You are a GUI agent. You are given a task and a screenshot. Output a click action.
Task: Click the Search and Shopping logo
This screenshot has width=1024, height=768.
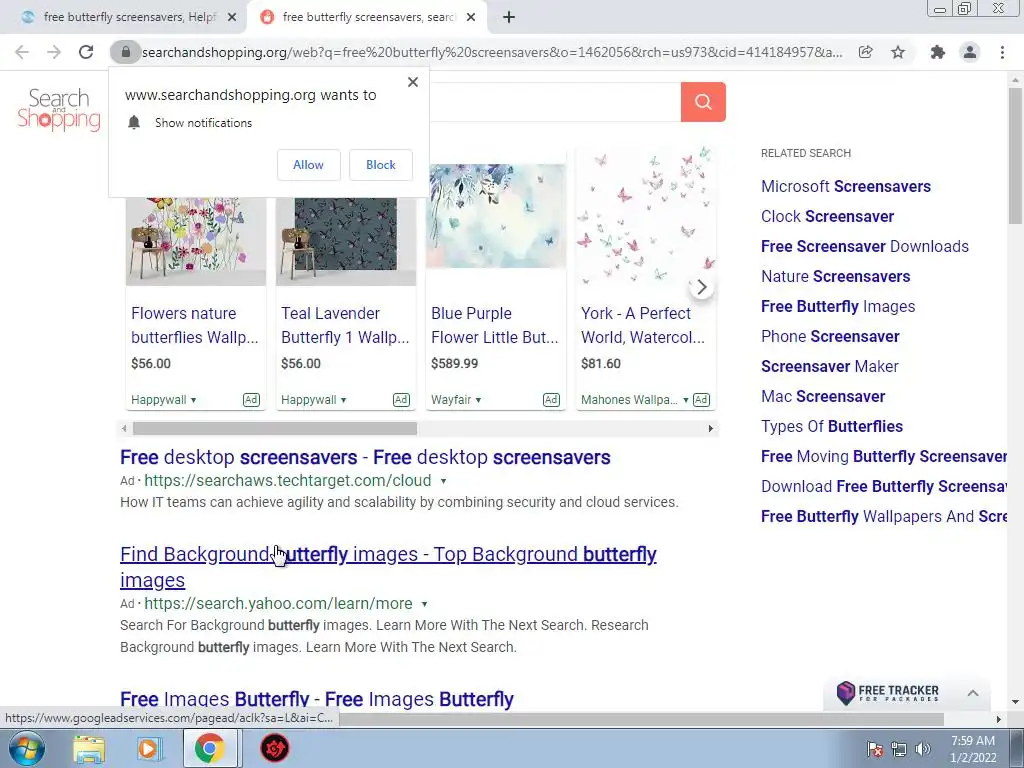tap(59, 110)
